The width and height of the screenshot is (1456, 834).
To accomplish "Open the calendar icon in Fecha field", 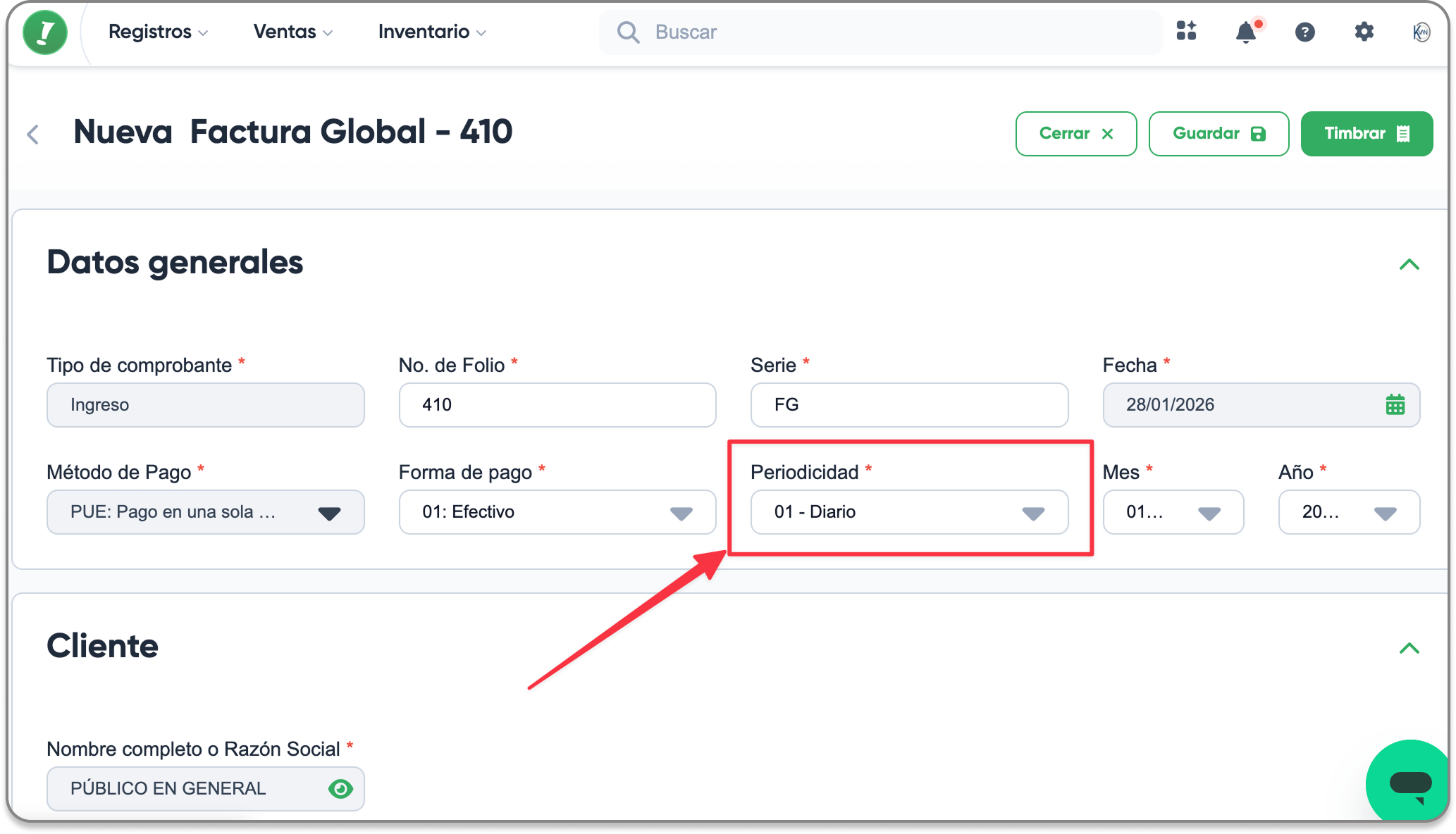I will tap(1395, 405).
